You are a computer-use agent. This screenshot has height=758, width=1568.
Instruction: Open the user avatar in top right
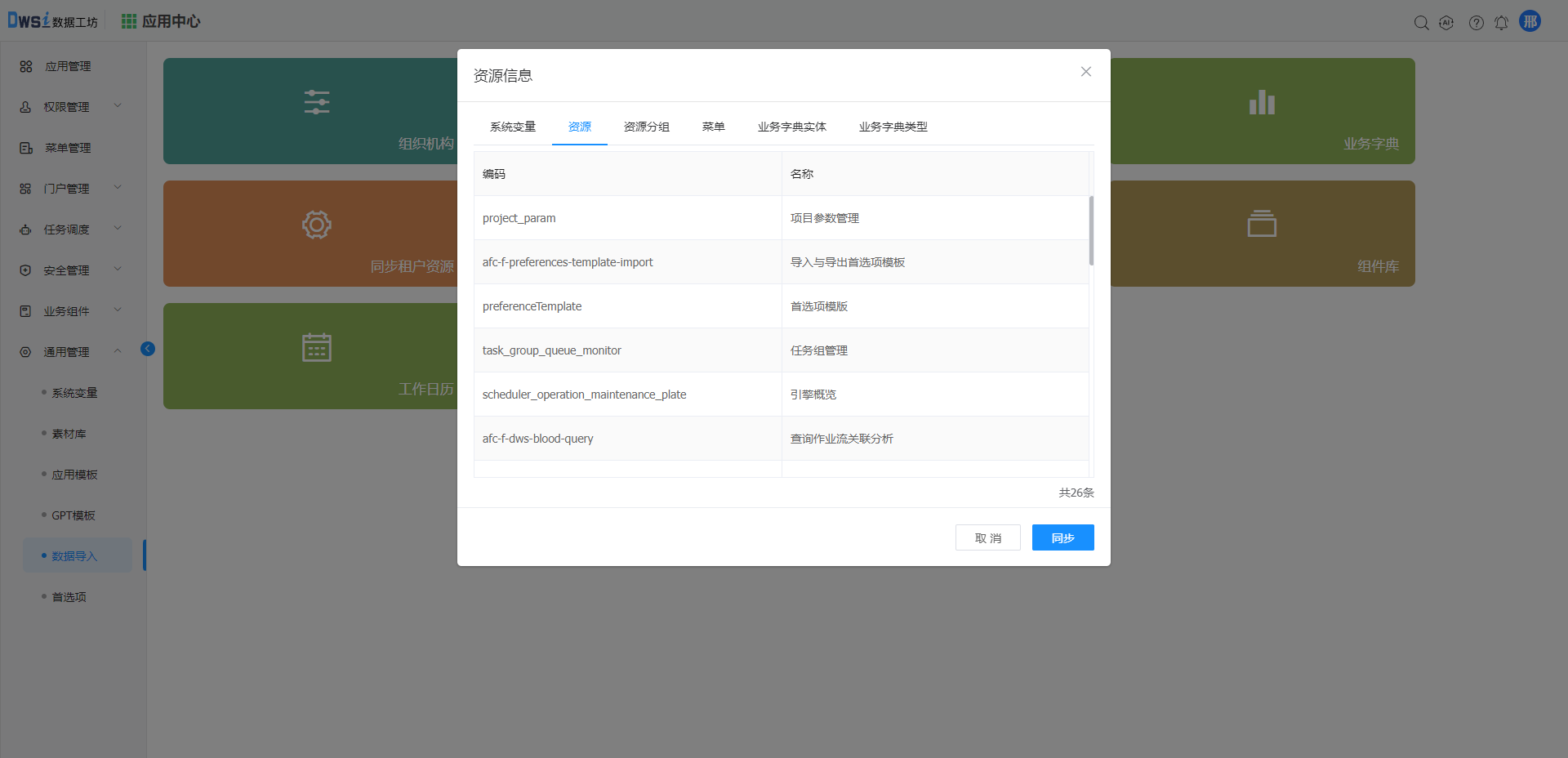[1530, 21]
